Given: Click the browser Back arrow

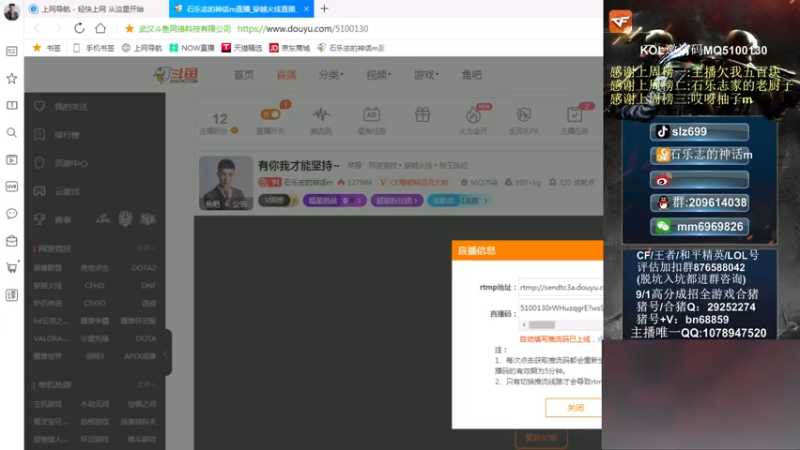Looking at the screenshot, I should tap(37, 29).
